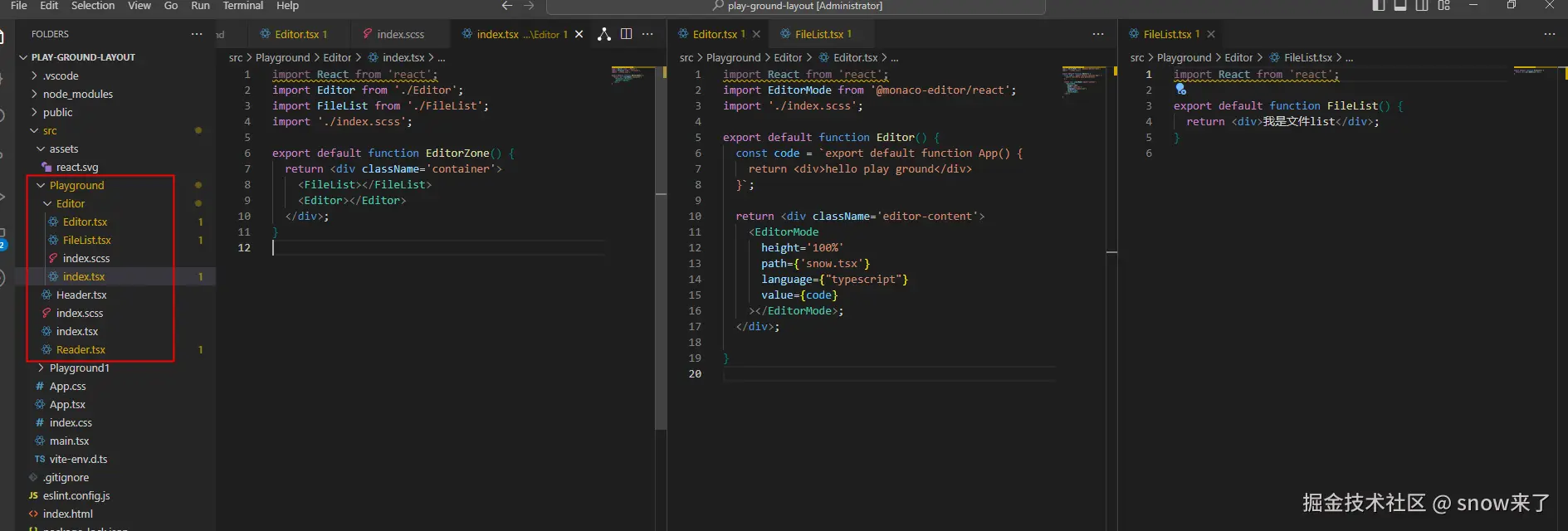Image resolution: width=1568 pixels, height=531 pixels.
Task: Open source control graph icon in first editor group
Action: point(604,34)
